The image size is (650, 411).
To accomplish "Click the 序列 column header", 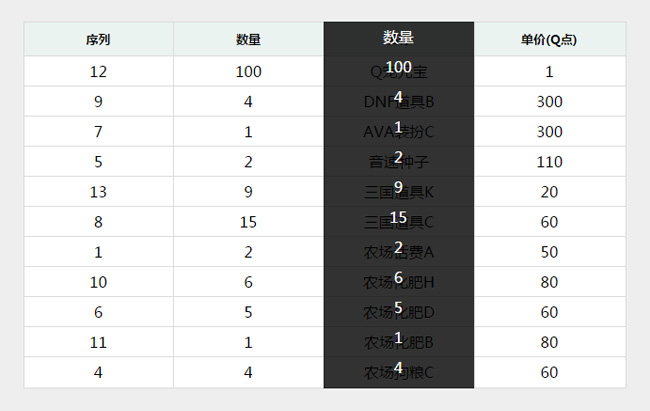I will [x=98, y=40].
